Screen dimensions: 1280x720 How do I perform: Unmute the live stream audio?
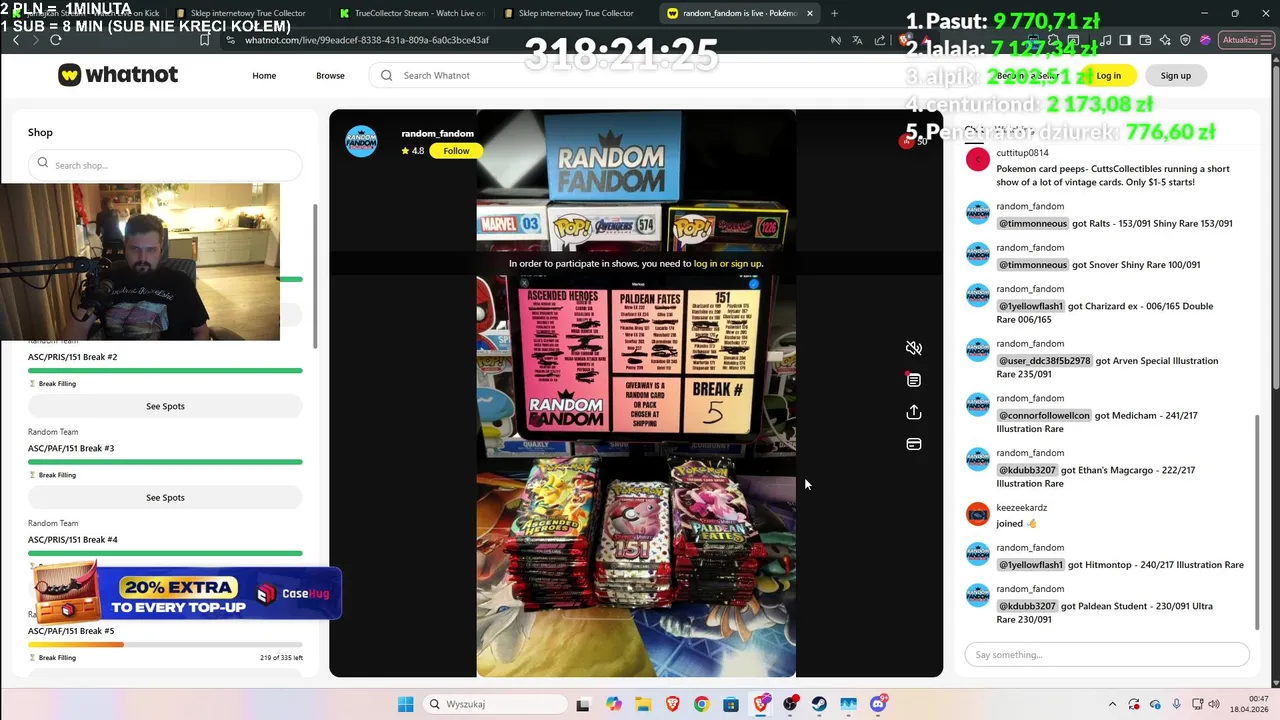coord(913,348)
